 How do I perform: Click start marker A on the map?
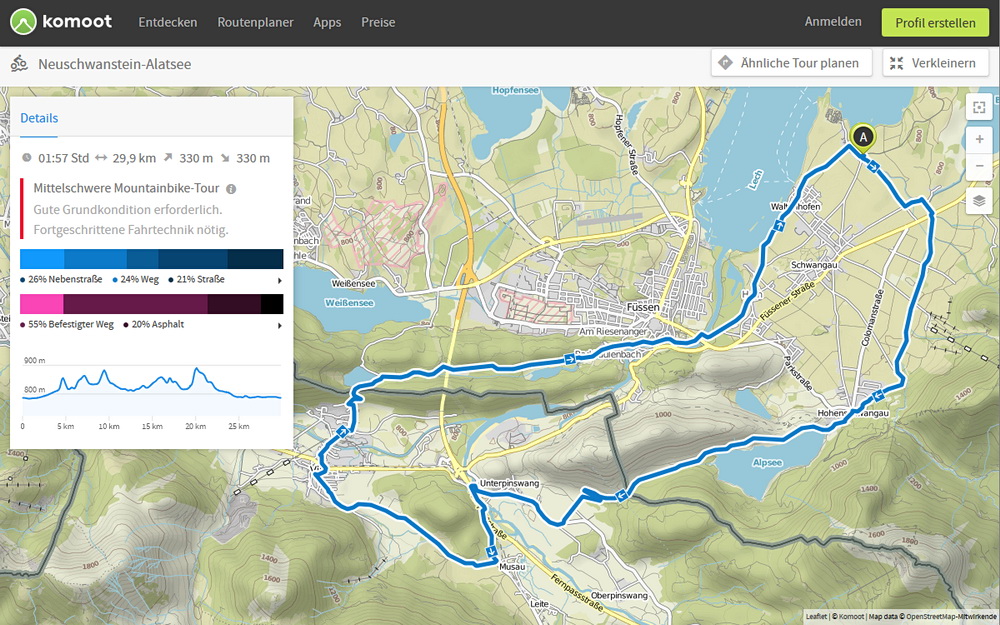pos(862,137)
